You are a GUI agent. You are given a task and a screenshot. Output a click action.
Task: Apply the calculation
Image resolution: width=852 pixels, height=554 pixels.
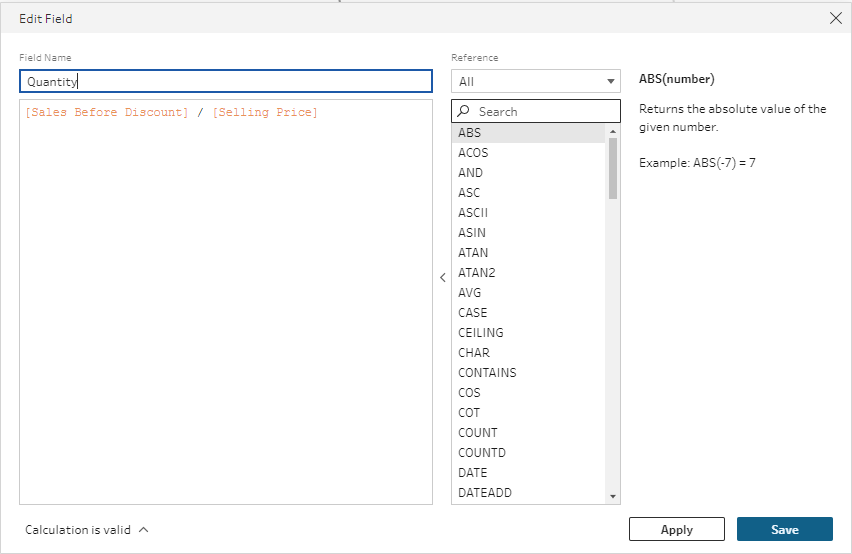coord(676,529)
